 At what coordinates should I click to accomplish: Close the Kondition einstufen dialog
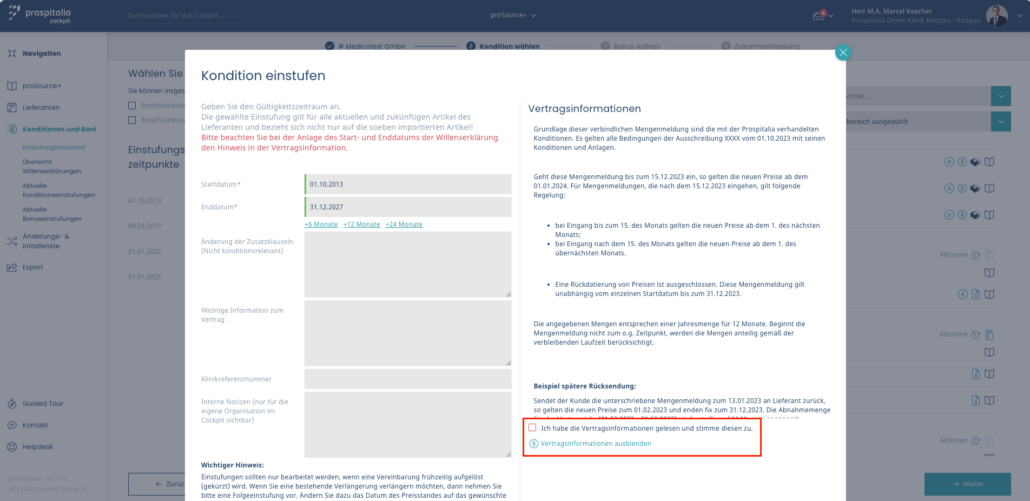point(843,53)
